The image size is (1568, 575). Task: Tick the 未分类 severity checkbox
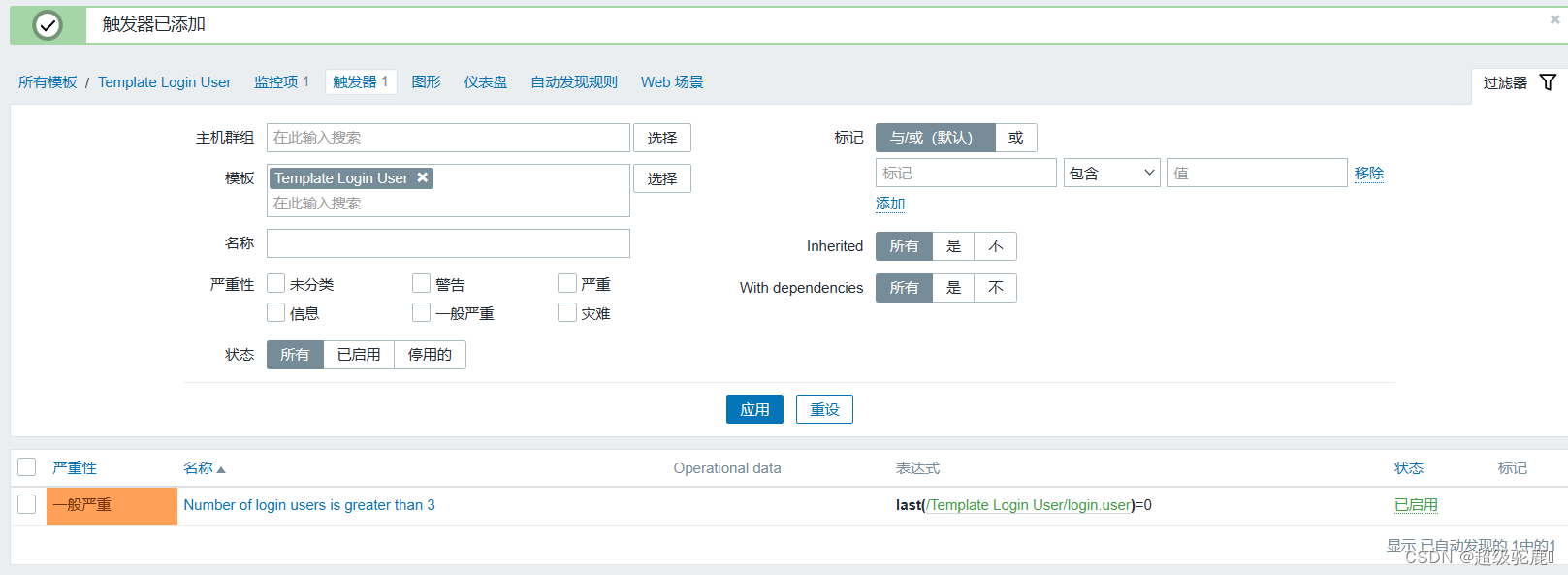[x=276, y=283]
